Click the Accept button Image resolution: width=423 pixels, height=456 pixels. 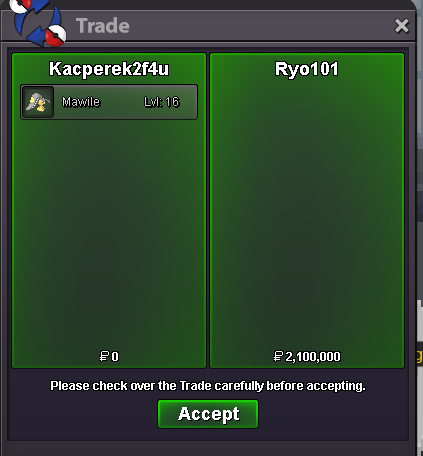click(208, 414)
